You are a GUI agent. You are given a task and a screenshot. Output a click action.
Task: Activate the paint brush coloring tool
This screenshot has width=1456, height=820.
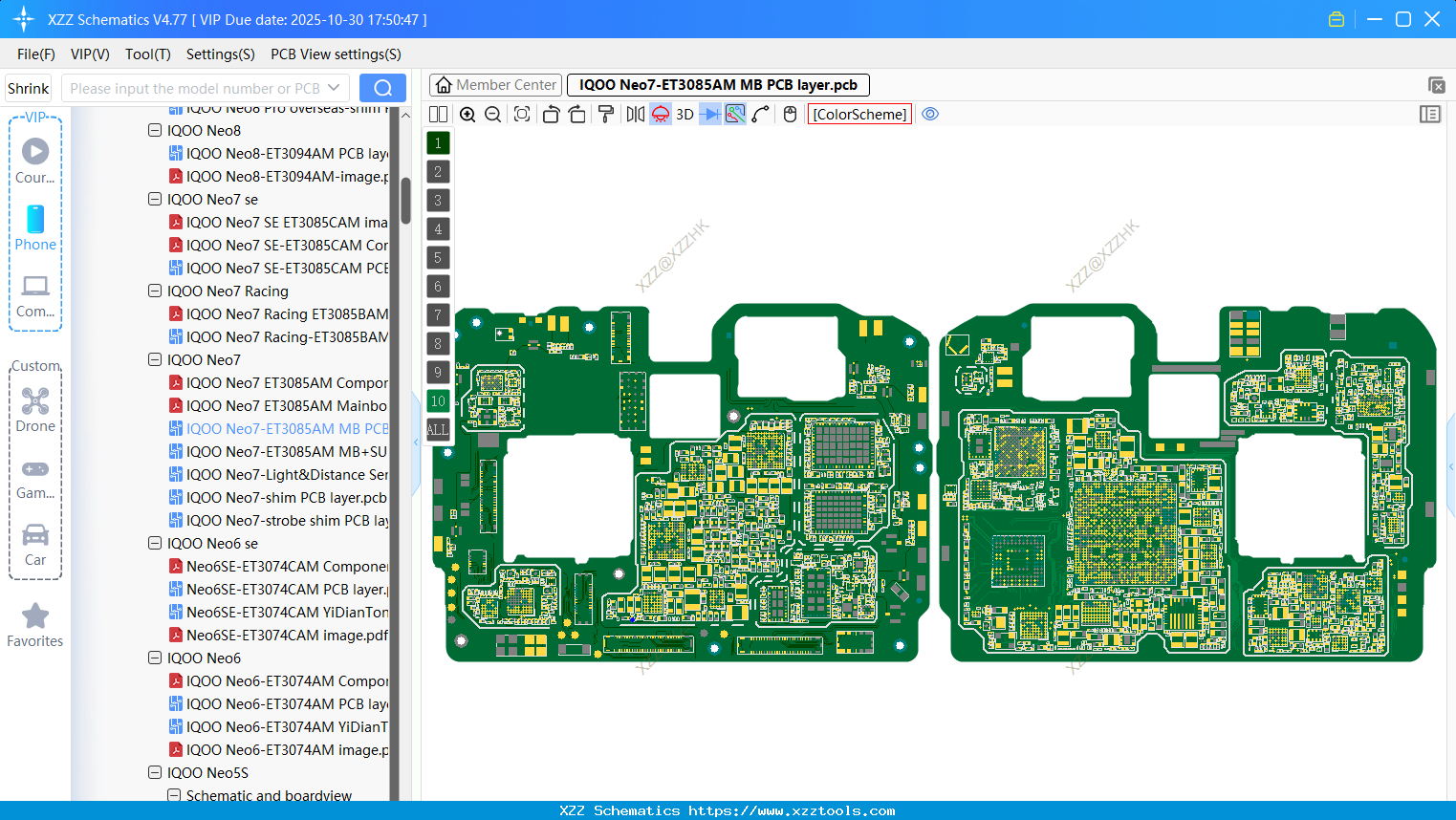click(x=605, y=114)
